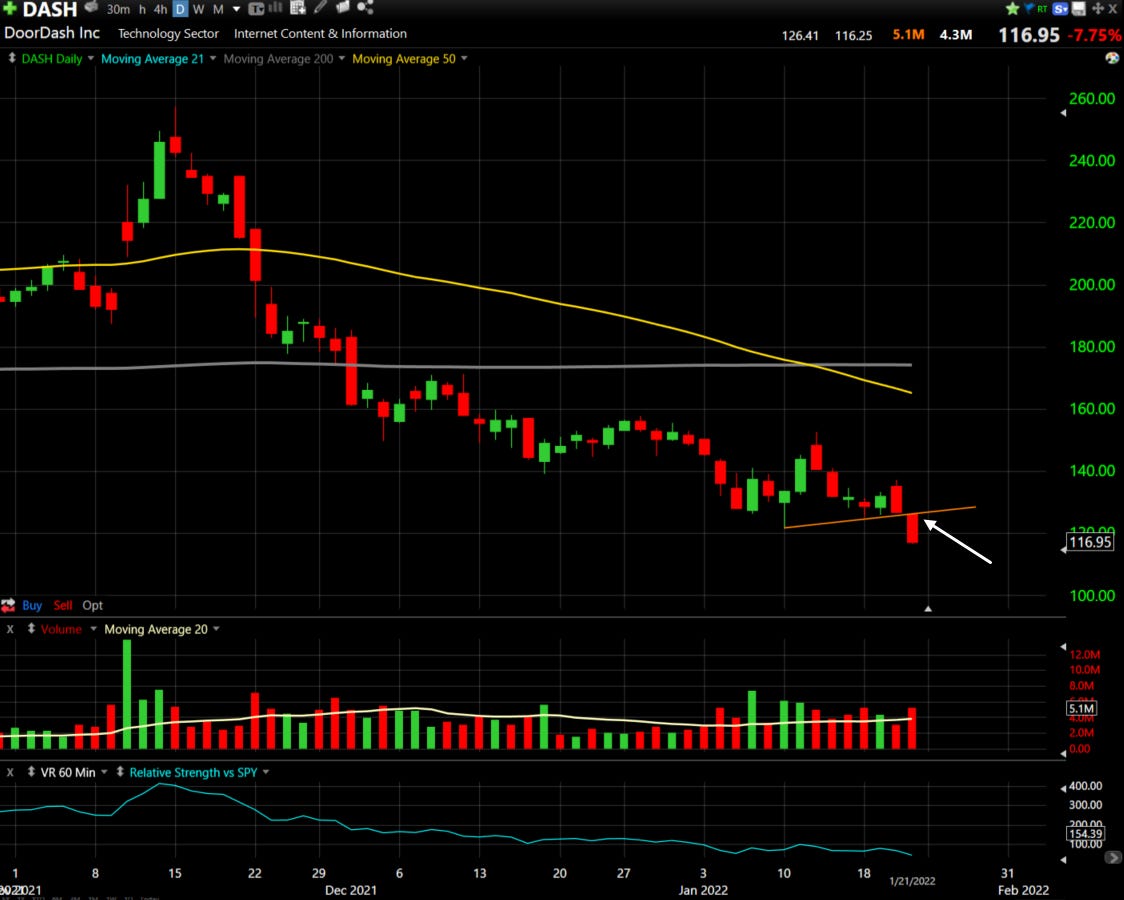Image resolution: width=1124 pixels, height=900 pixels.
Task: Click the Opt options button
Action: (x=92, y=605)
